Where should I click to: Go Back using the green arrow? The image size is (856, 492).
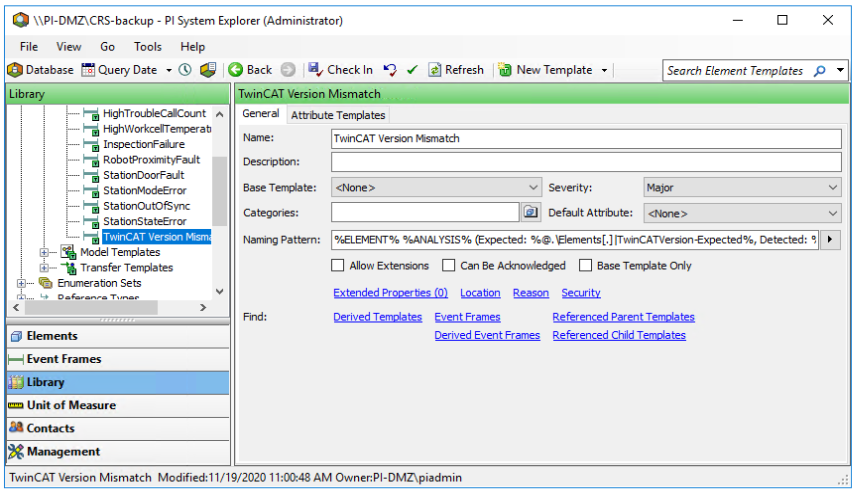(250, 70)
